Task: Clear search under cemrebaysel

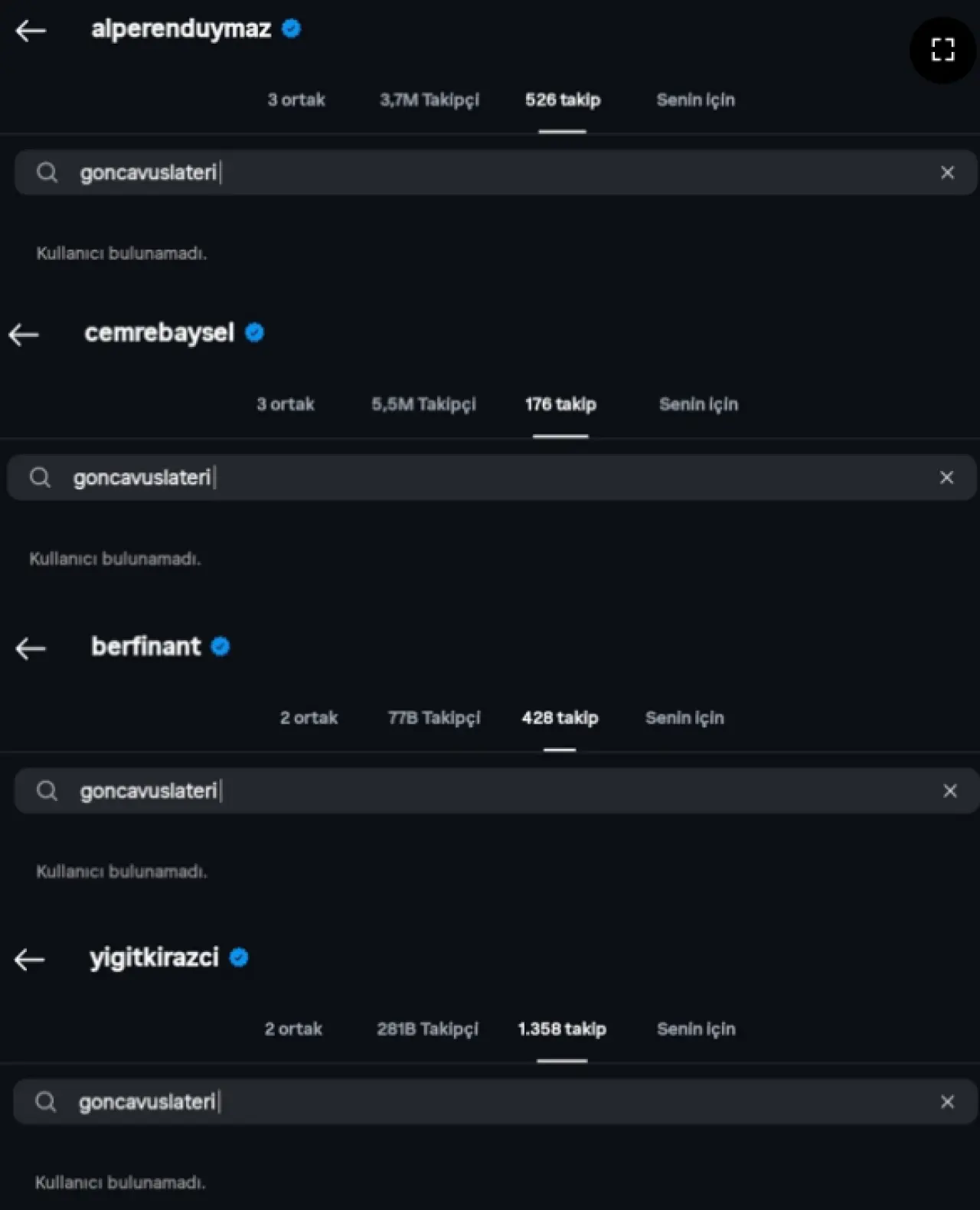Action: pyautogui.click(x=946, y=478)
